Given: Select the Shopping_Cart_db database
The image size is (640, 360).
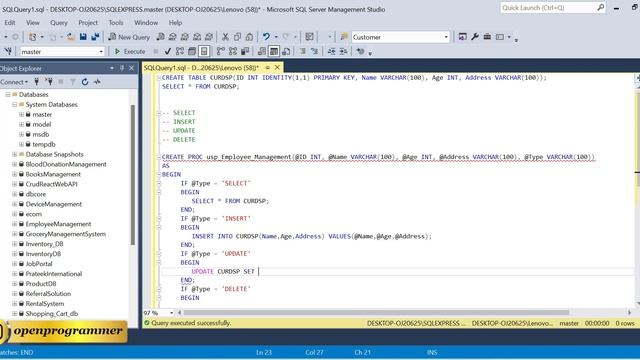Looking at the screenshot, I should point(51,314).
